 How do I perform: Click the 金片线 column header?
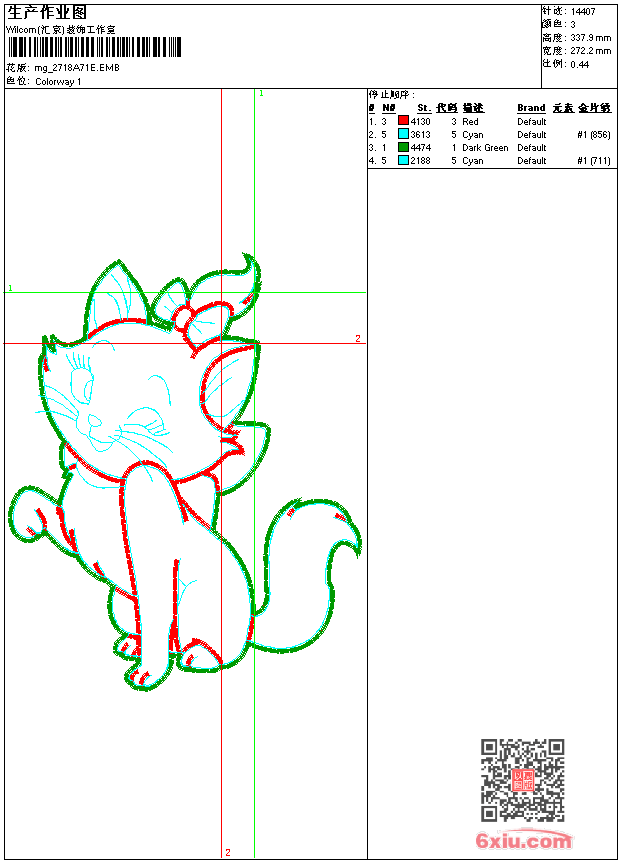pyautogui.click(x=595, y=108)
